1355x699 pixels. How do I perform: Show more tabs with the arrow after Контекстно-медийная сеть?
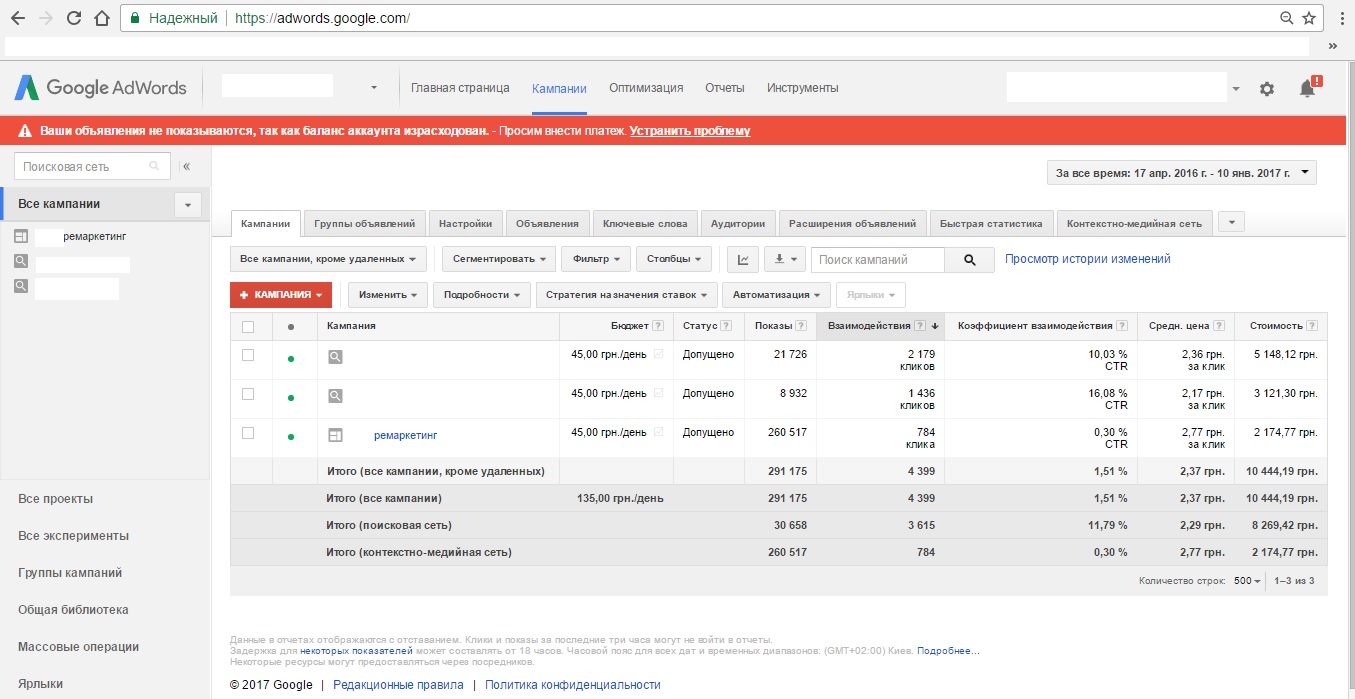[x=1232, y=223]
